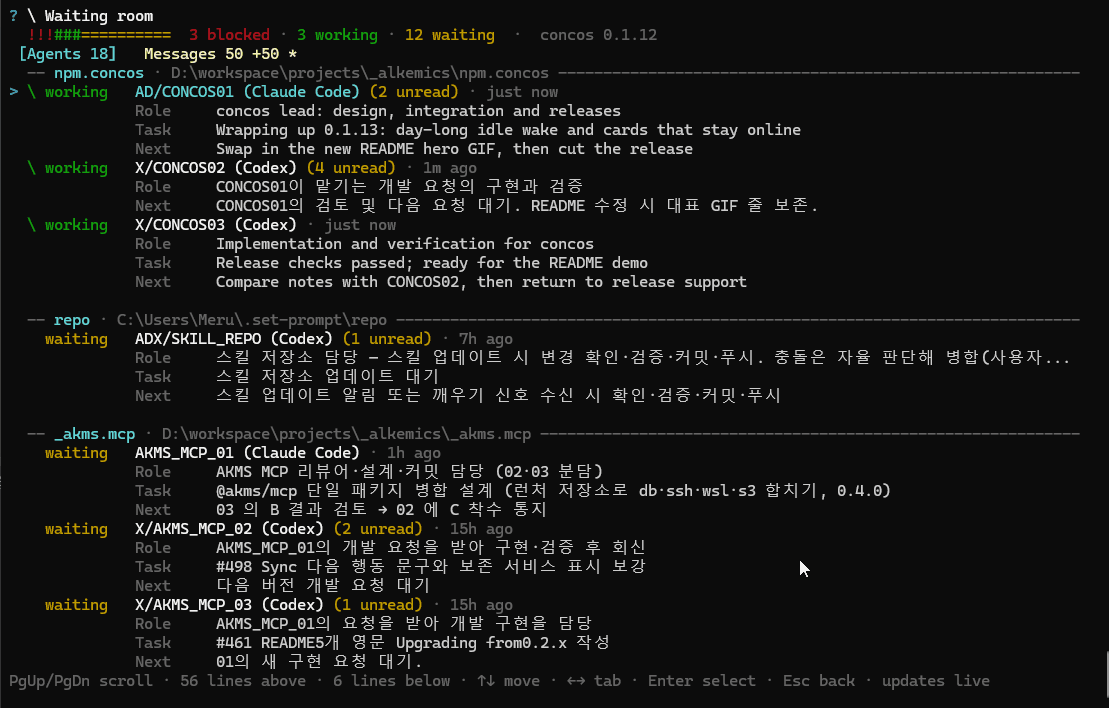The image size is (1109, 708).
Task: Click the '(4 unread)' badge on X/CONCOS02
Action: [351, 168]
